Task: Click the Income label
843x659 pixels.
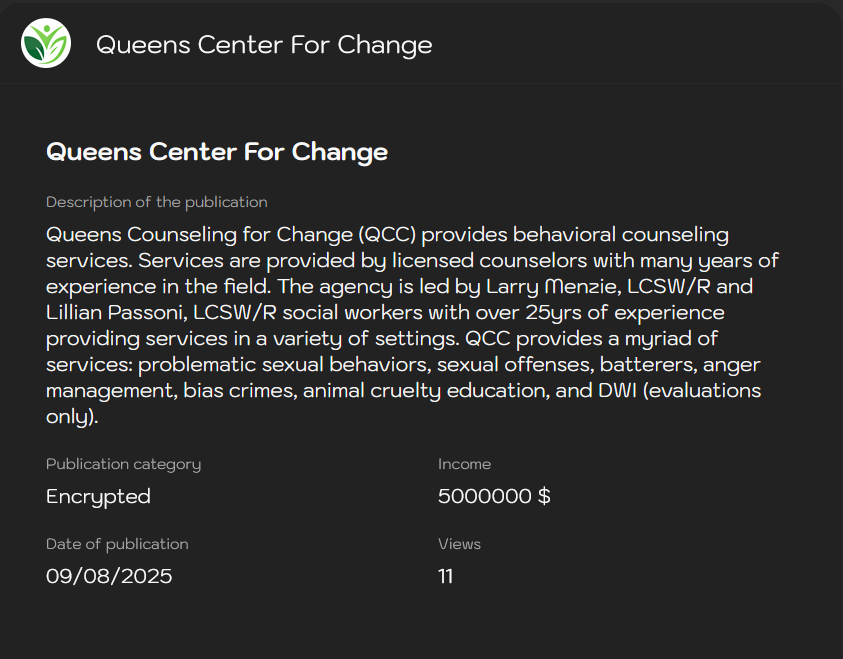Action: [x=464, y=464]
